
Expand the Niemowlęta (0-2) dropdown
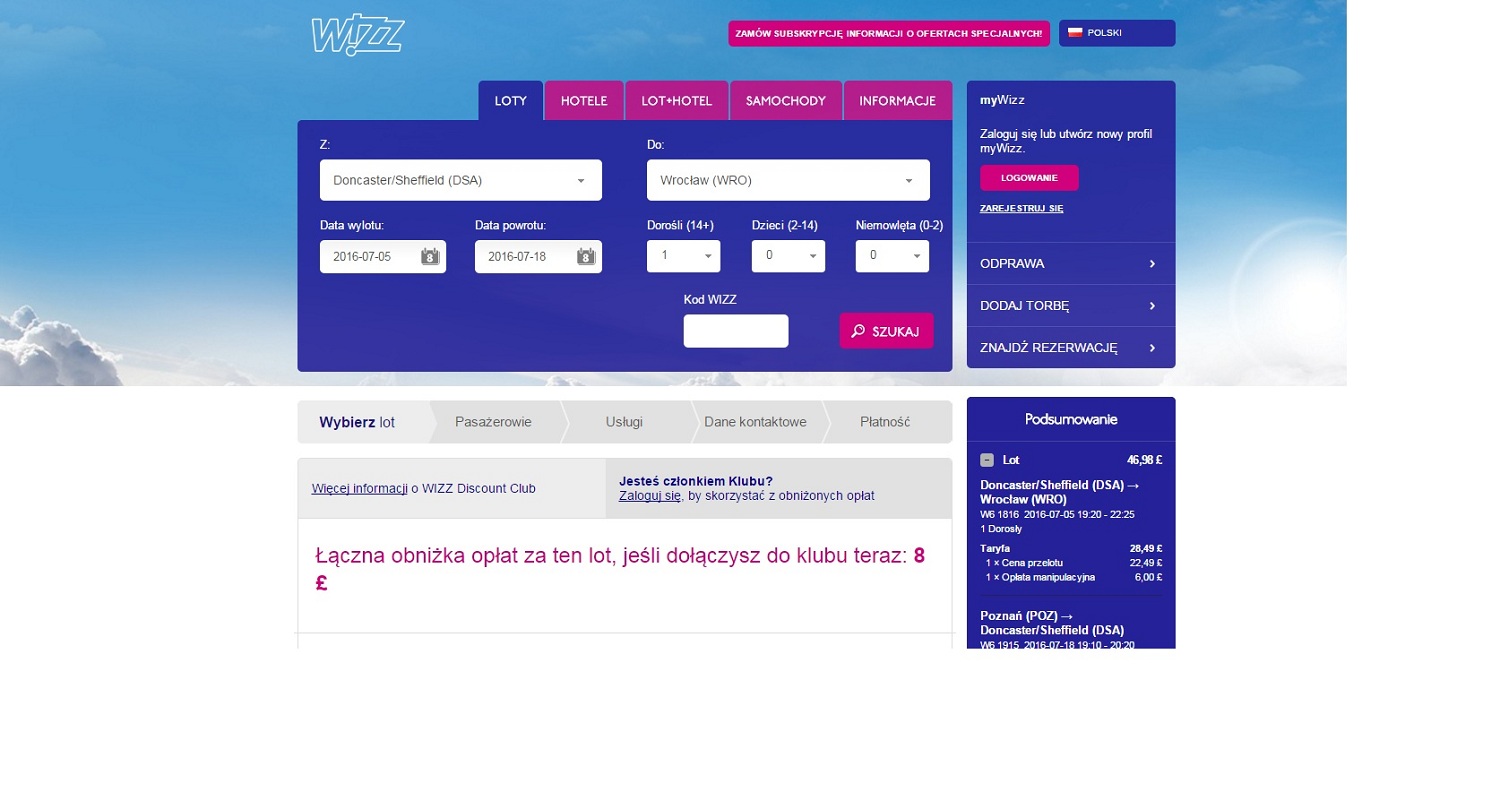(x=892, y=256)
